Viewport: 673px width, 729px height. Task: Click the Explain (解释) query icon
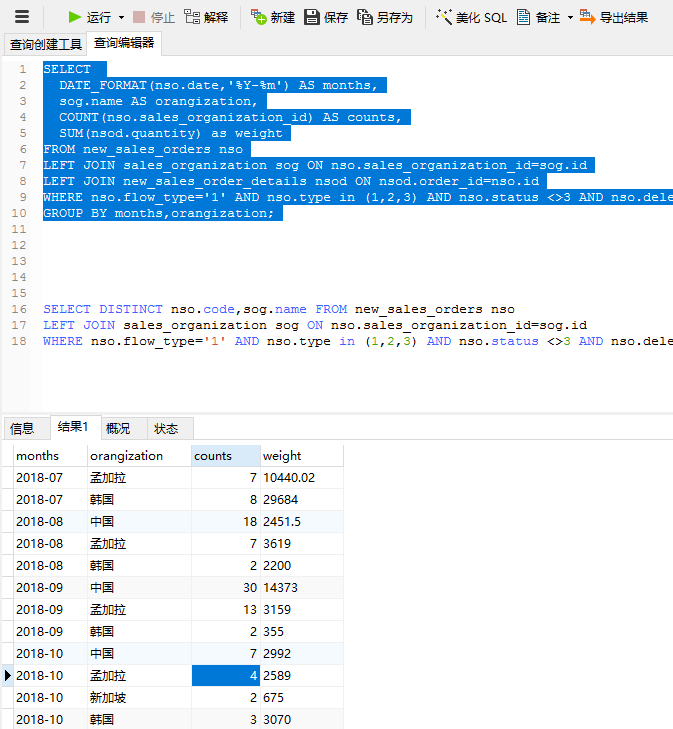(x=207, y=17)
